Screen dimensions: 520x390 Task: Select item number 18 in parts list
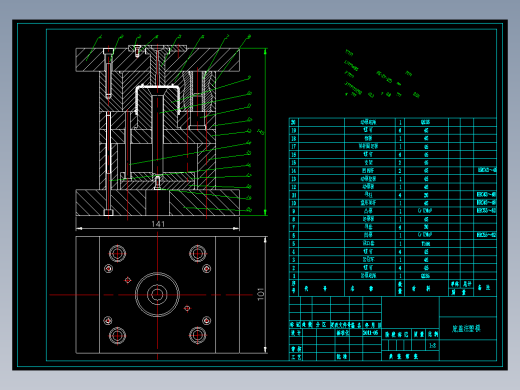click(294, 138)
